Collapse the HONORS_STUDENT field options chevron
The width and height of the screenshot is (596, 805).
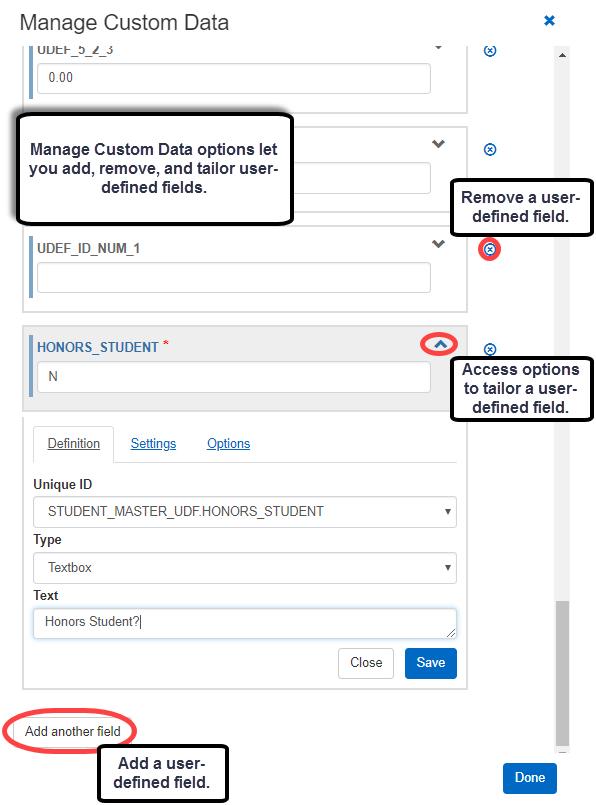[x=440, y=344]
